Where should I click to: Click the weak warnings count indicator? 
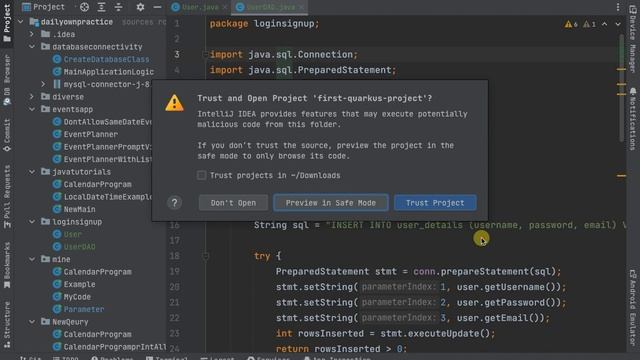pos(589,24)
